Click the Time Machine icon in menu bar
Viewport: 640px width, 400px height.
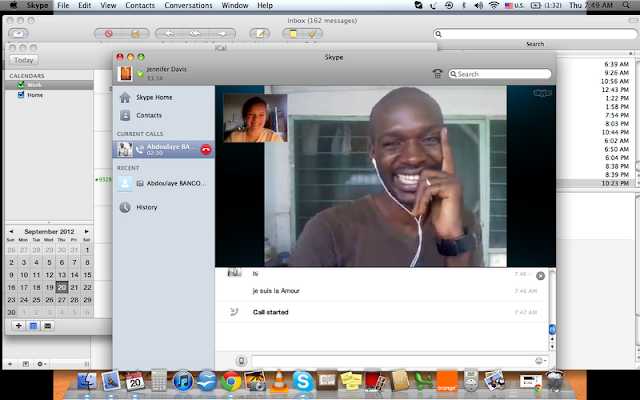[449, 5]
